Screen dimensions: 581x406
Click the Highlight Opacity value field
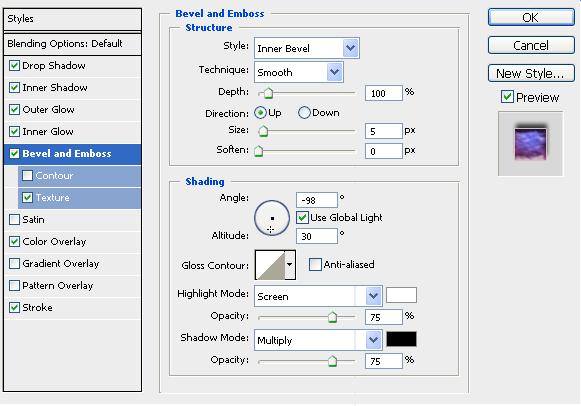(384, 317)
